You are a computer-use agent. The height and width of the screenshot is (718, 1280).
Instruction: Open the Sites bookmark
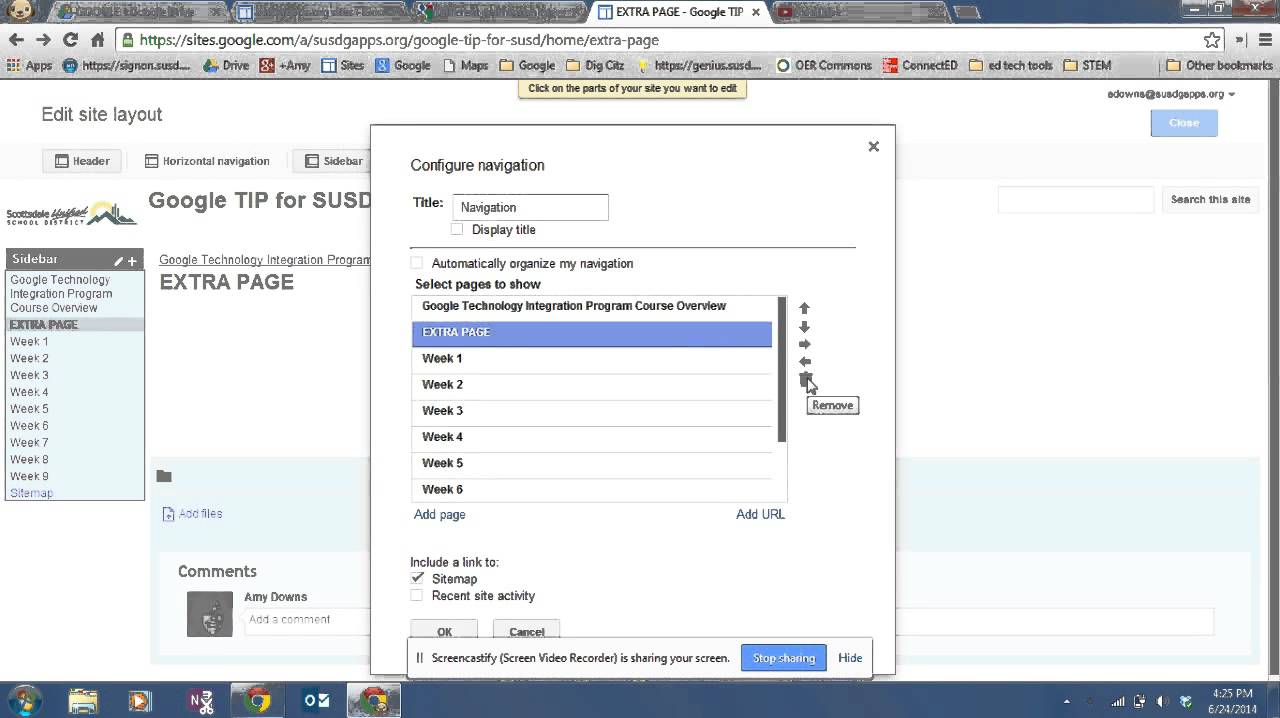[x=342, y=65]
